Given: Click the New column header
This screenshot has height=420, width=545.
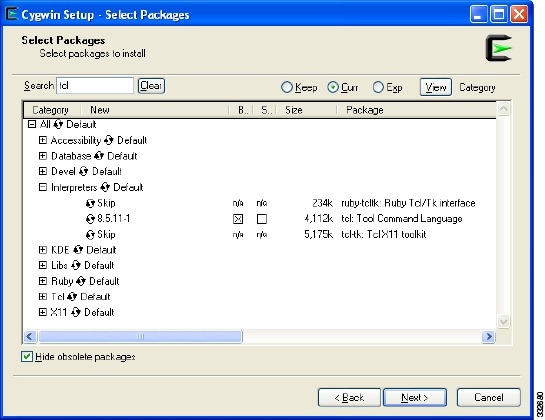Looking at the screenshot, I should pyautogui.click(x=155, y=110).
